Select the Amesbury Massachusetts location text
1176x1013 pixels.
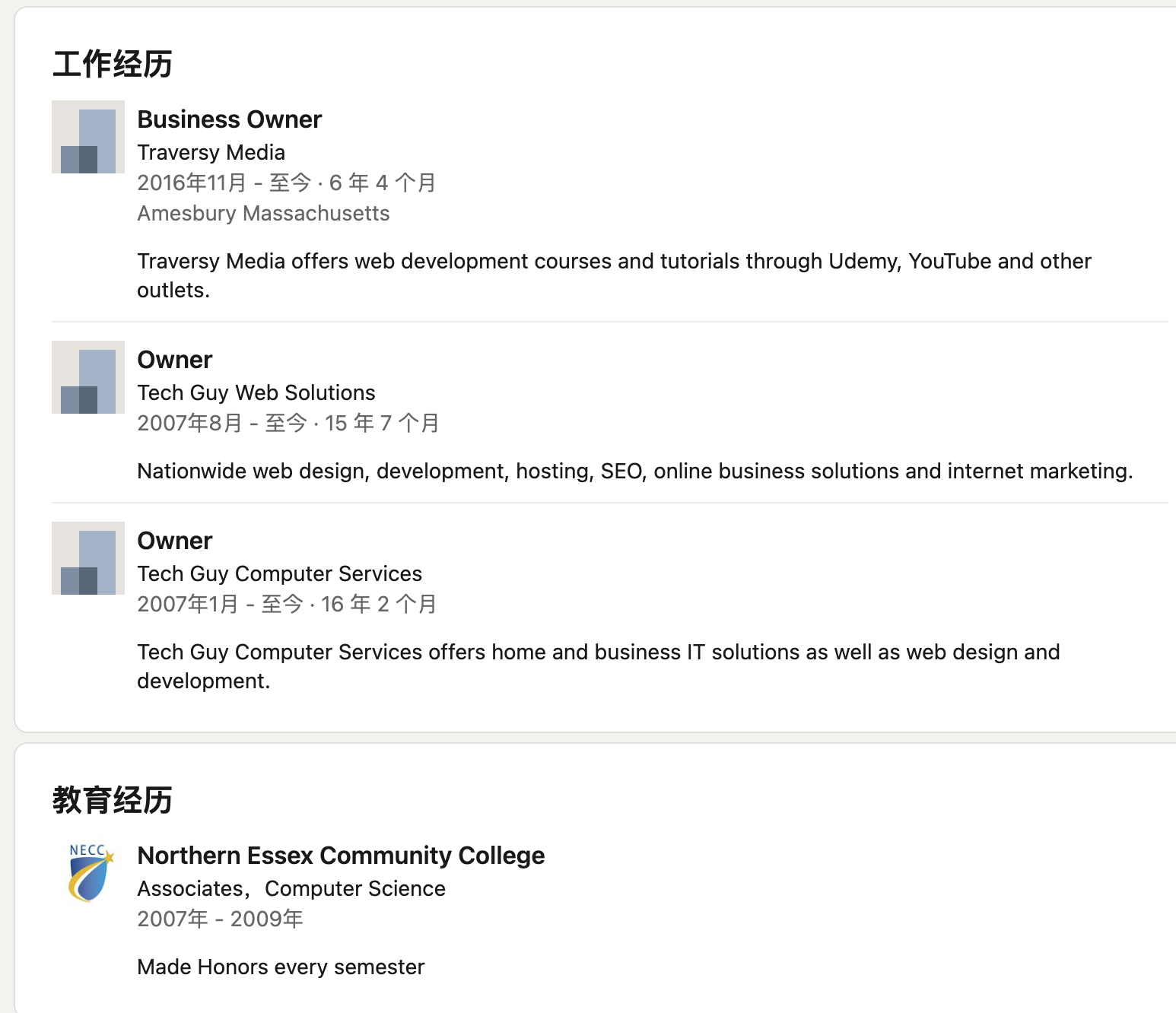(x=263, y=213)
